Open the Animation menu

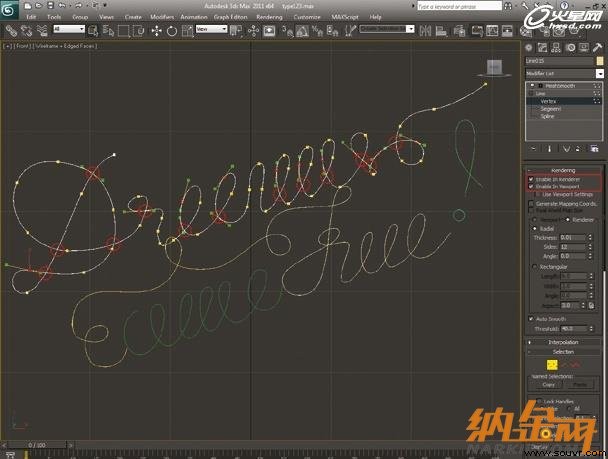193,17
